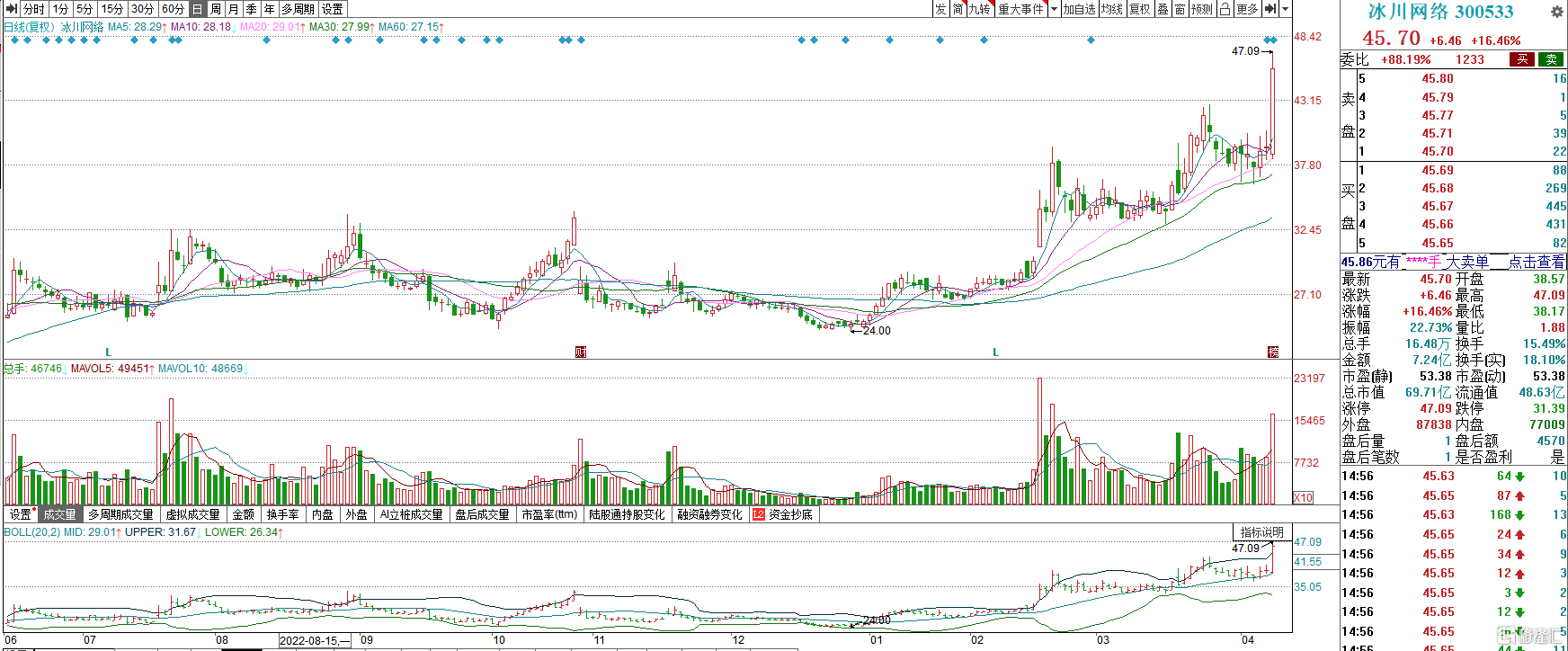Select the 陆股通持股变化 tab
Image resolution: width=1568 pixels, height=651 pixels.
coord(627,514)
